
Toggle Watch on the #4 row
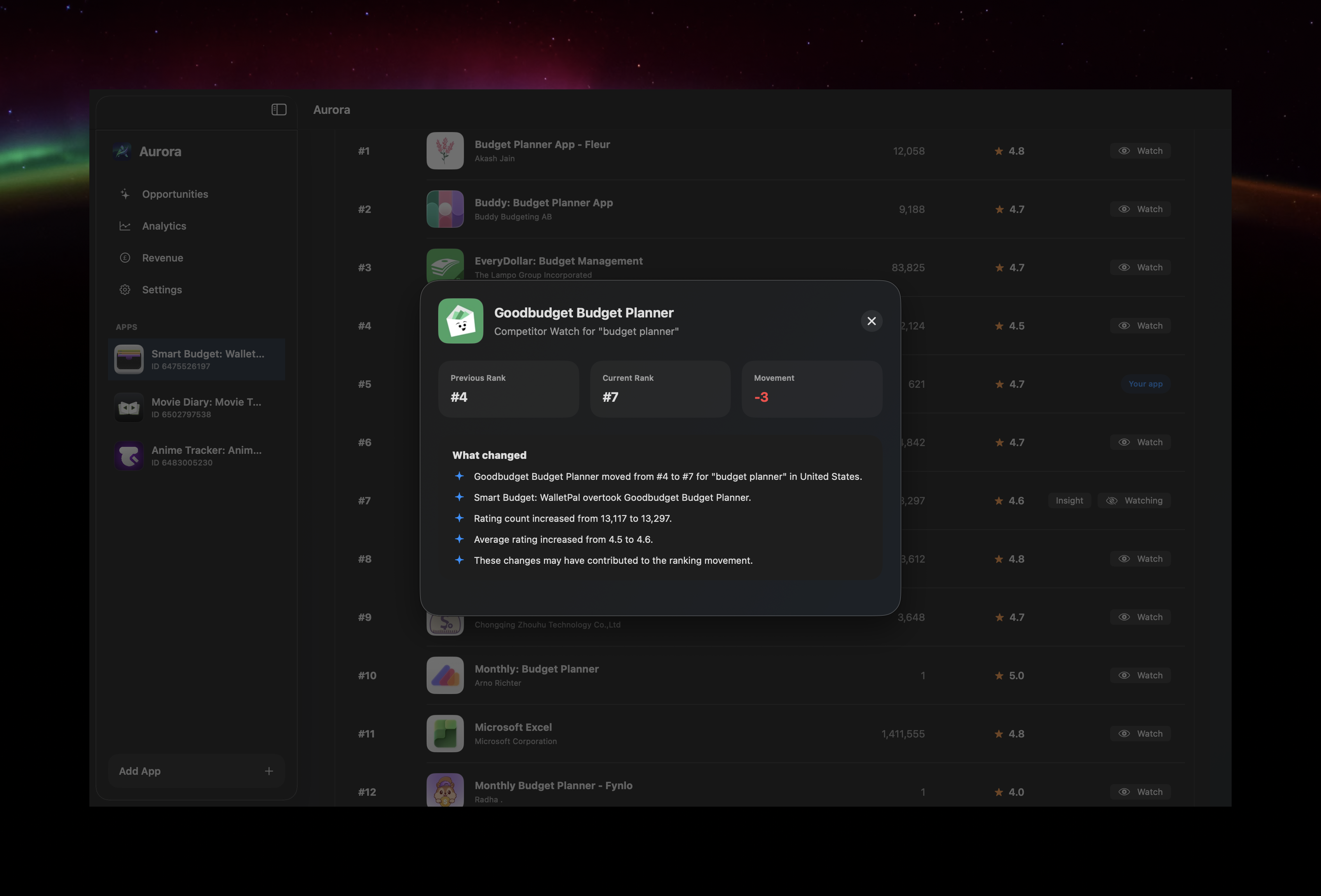point(1140,326)
